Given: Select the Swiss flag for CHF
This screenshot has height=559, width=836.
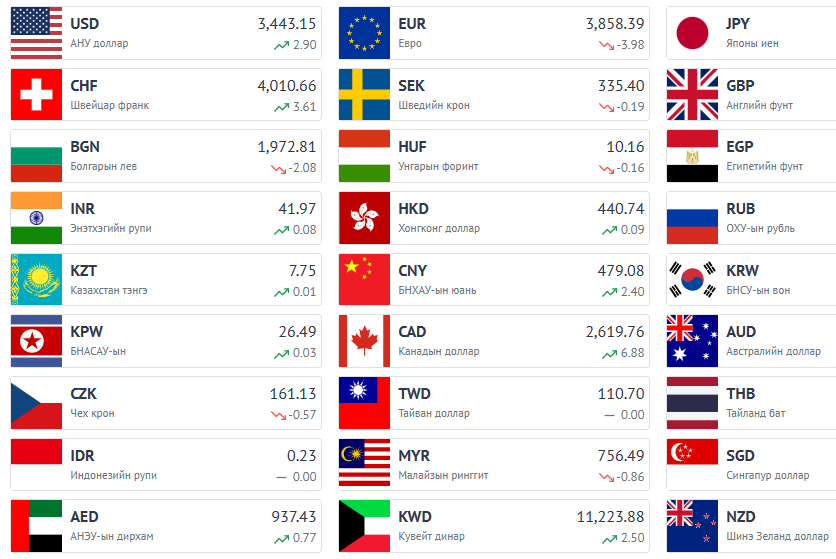Looking at the screenshot, I should coord(36,94).
